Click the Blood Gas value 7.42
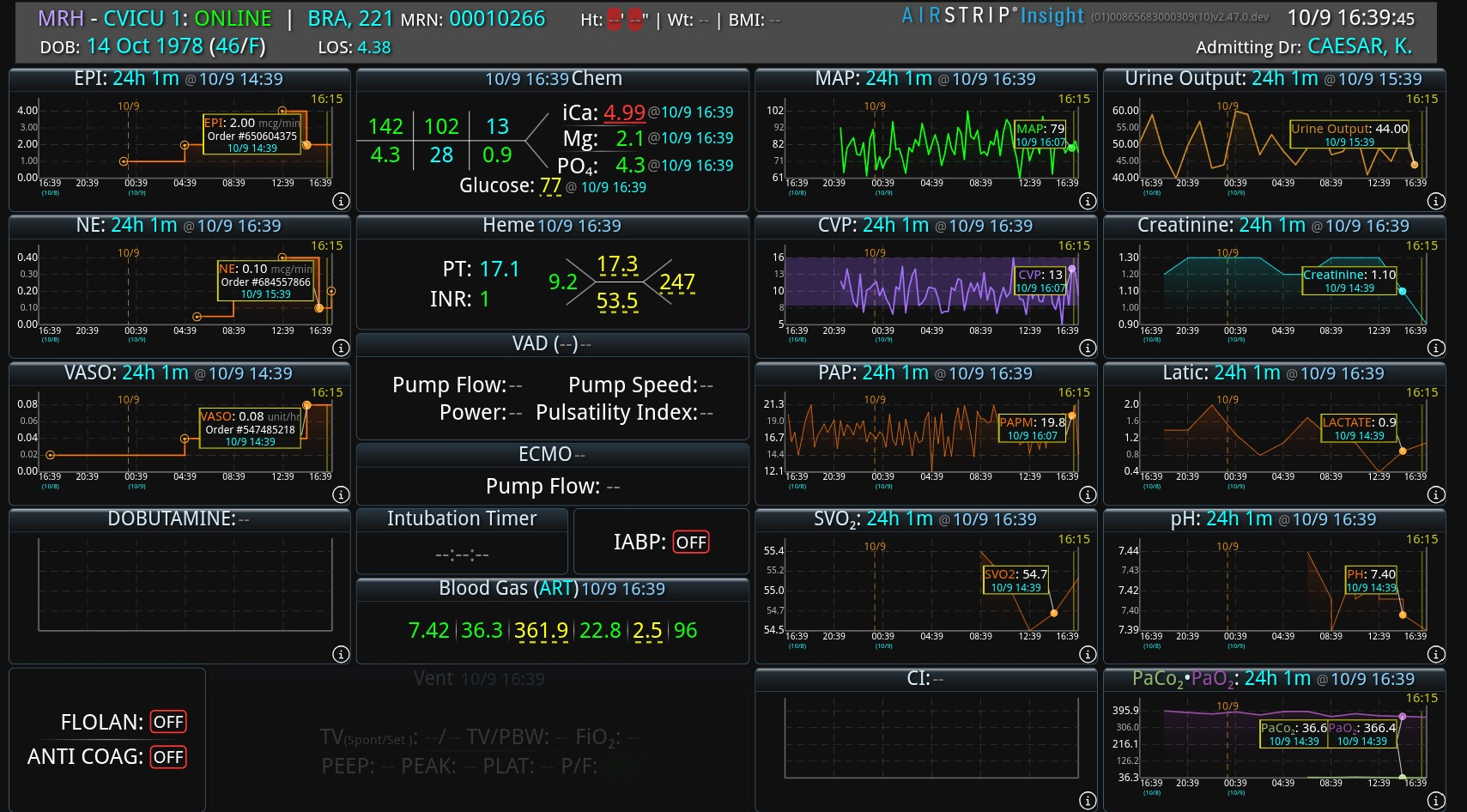The width and height of the screenshot is (1467, 812). [x=429, y=631]
